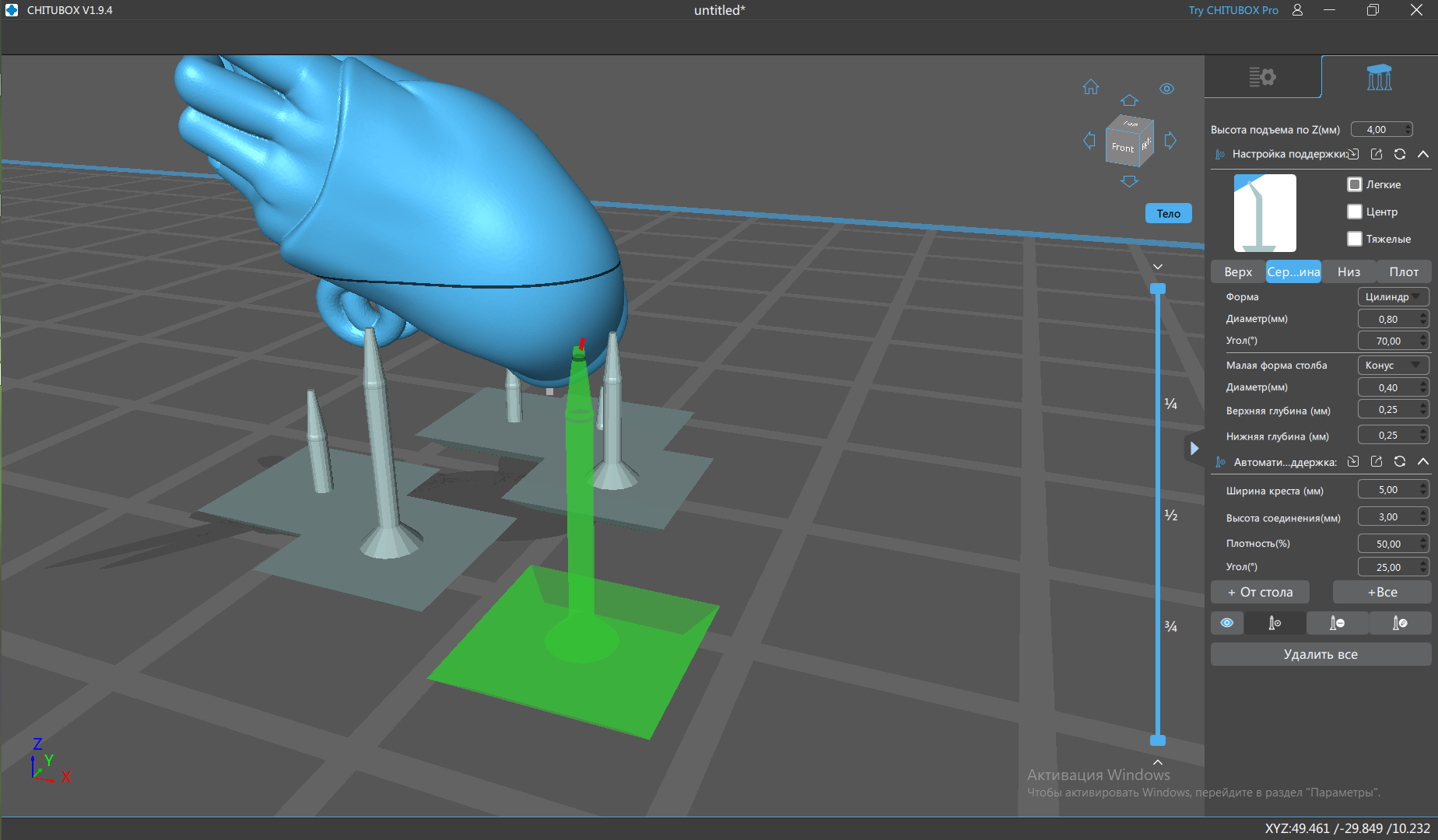Select the edit support tool icon

point(1400,623)
